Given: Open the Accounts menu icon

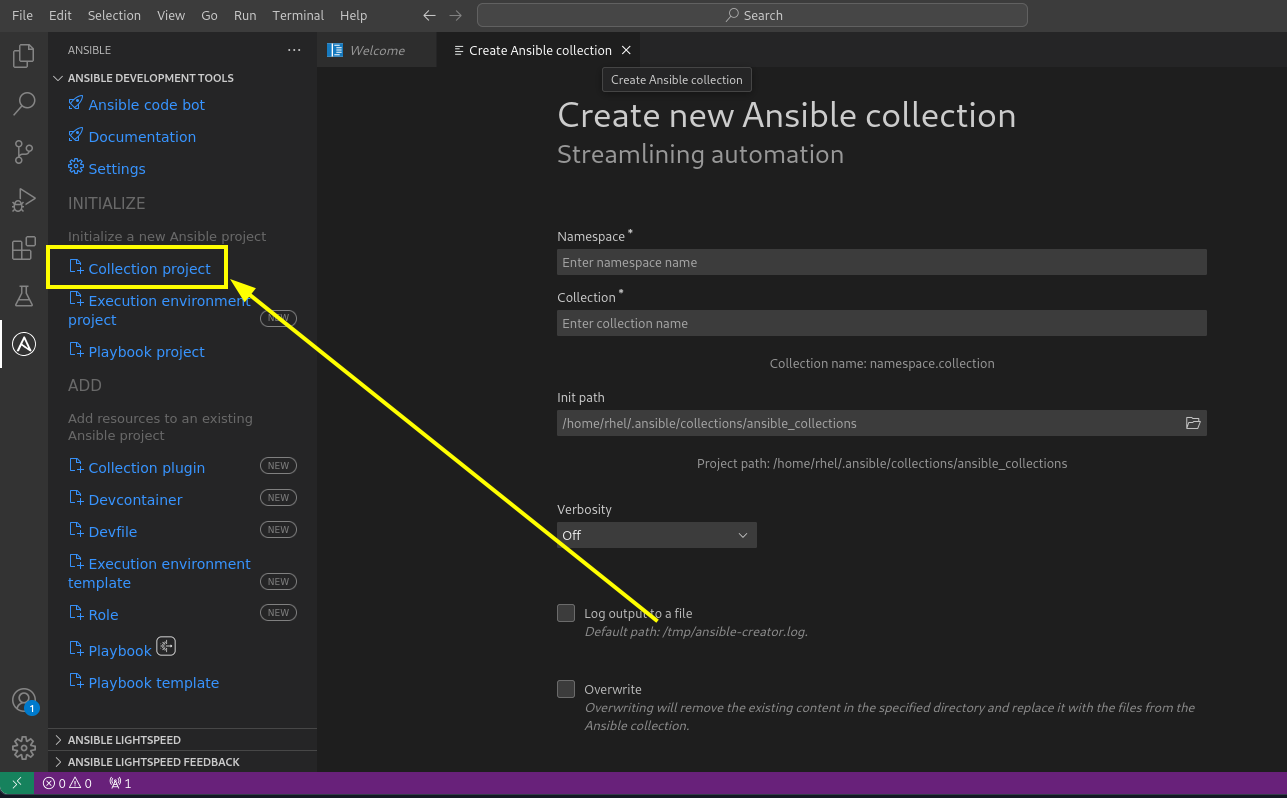Looking at the screenshot, I should click(x=24, y=701).
